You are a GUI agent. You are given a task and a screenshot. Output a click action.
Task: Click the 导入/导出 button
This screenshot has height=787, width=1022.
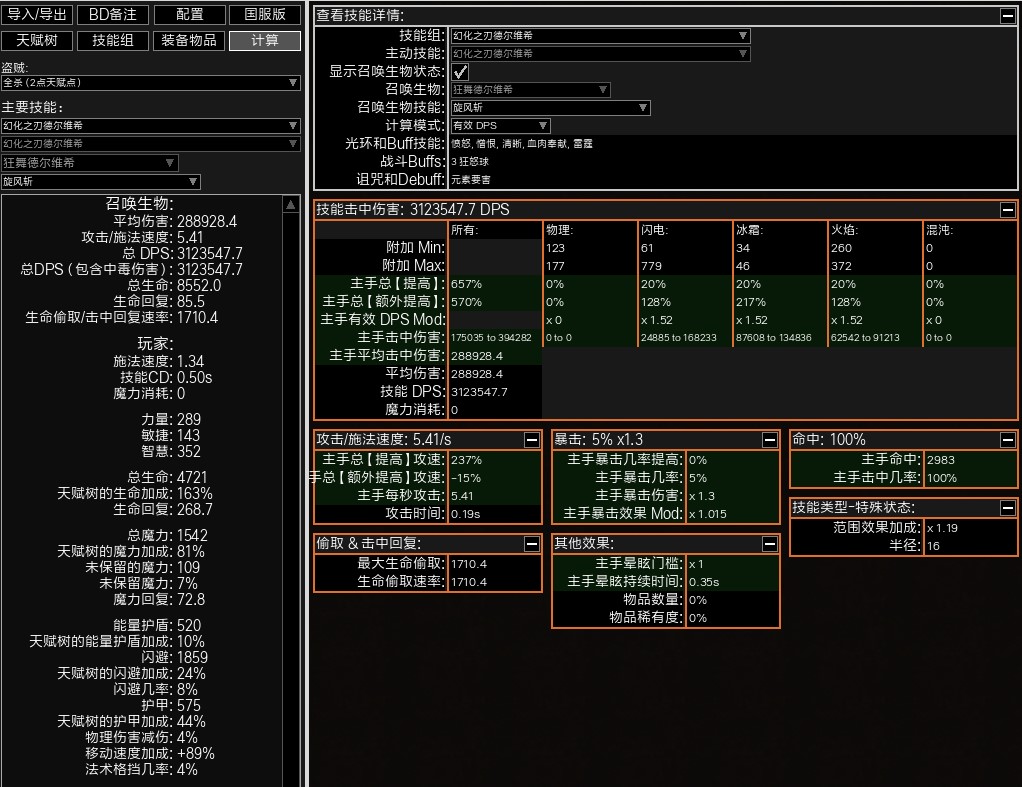pyautogui.click(x=37, y=15)
